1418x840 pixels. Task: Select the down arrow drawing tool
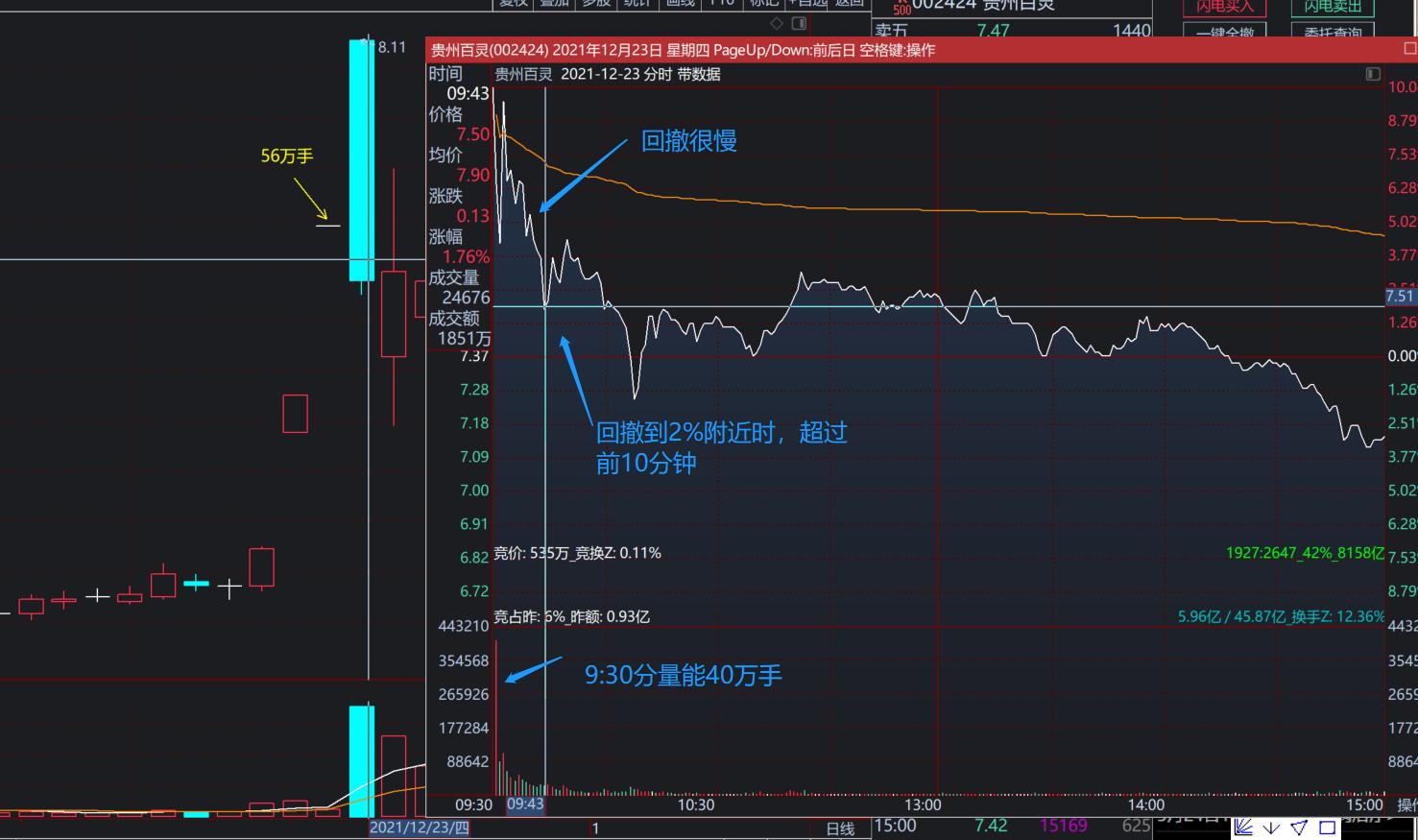[x=1272, y=828]
